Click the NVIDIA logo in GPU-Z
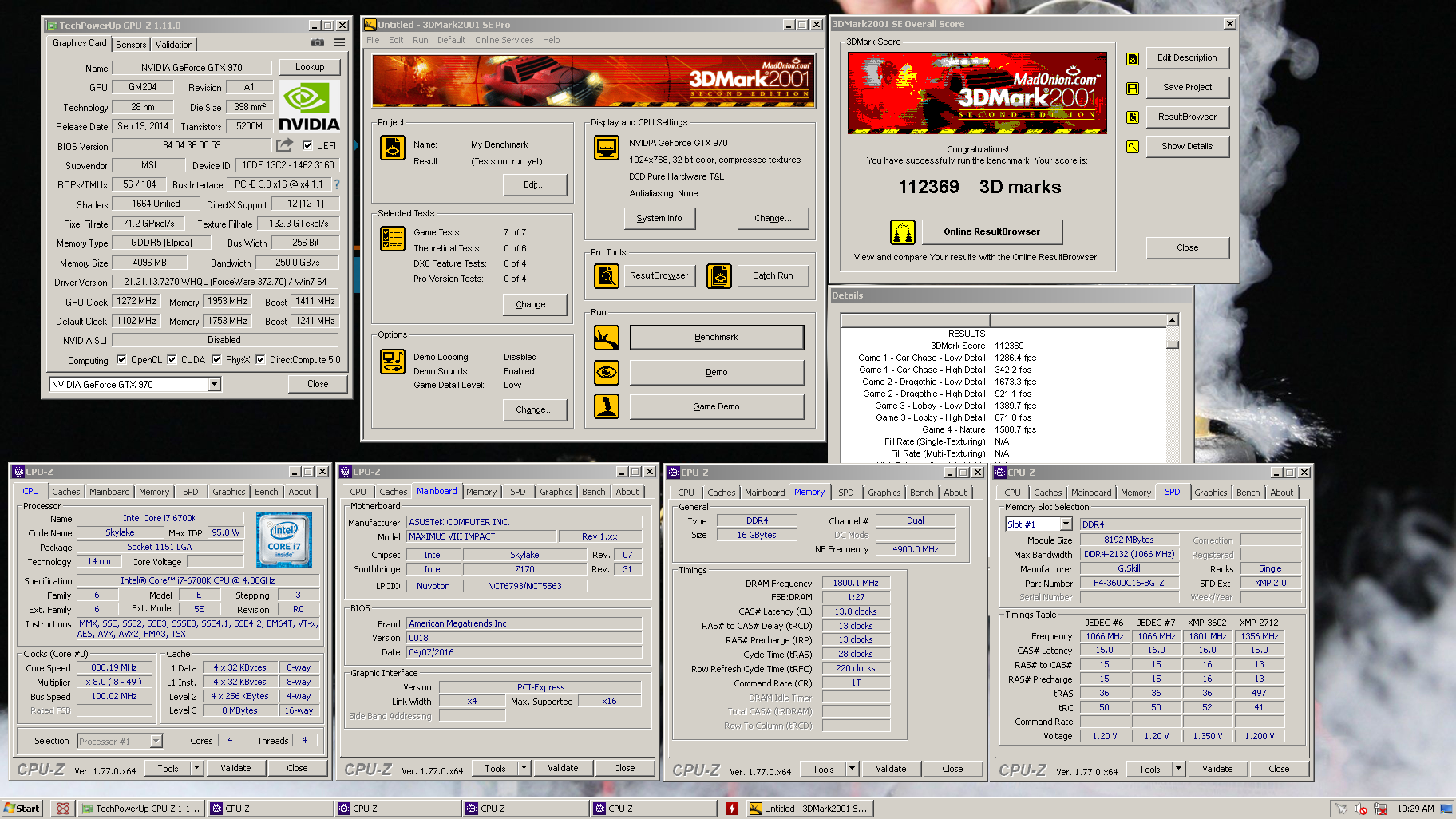The width and height of the screenshot is (1456, 819). [309, 107]
